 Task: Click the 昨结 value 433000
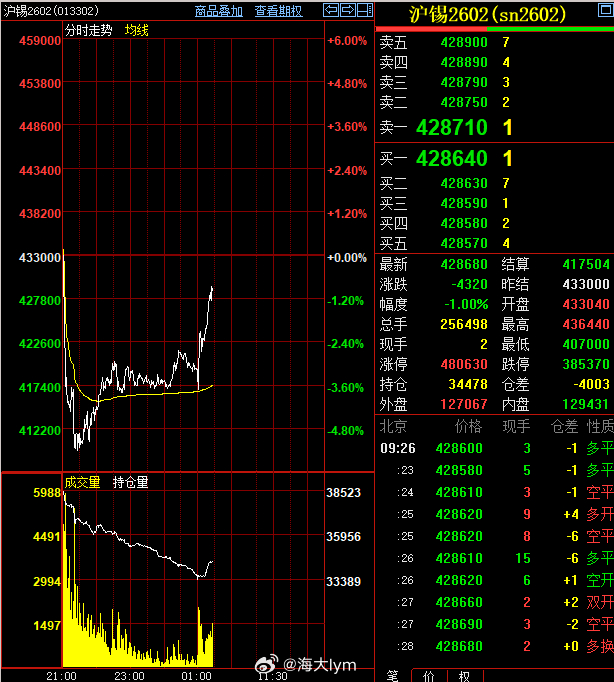586,284
